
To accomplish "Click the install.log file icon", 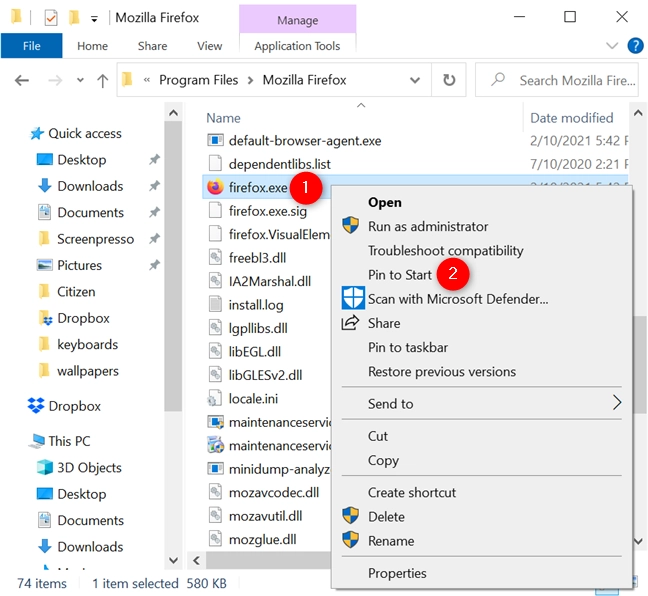I will point(215,305).
